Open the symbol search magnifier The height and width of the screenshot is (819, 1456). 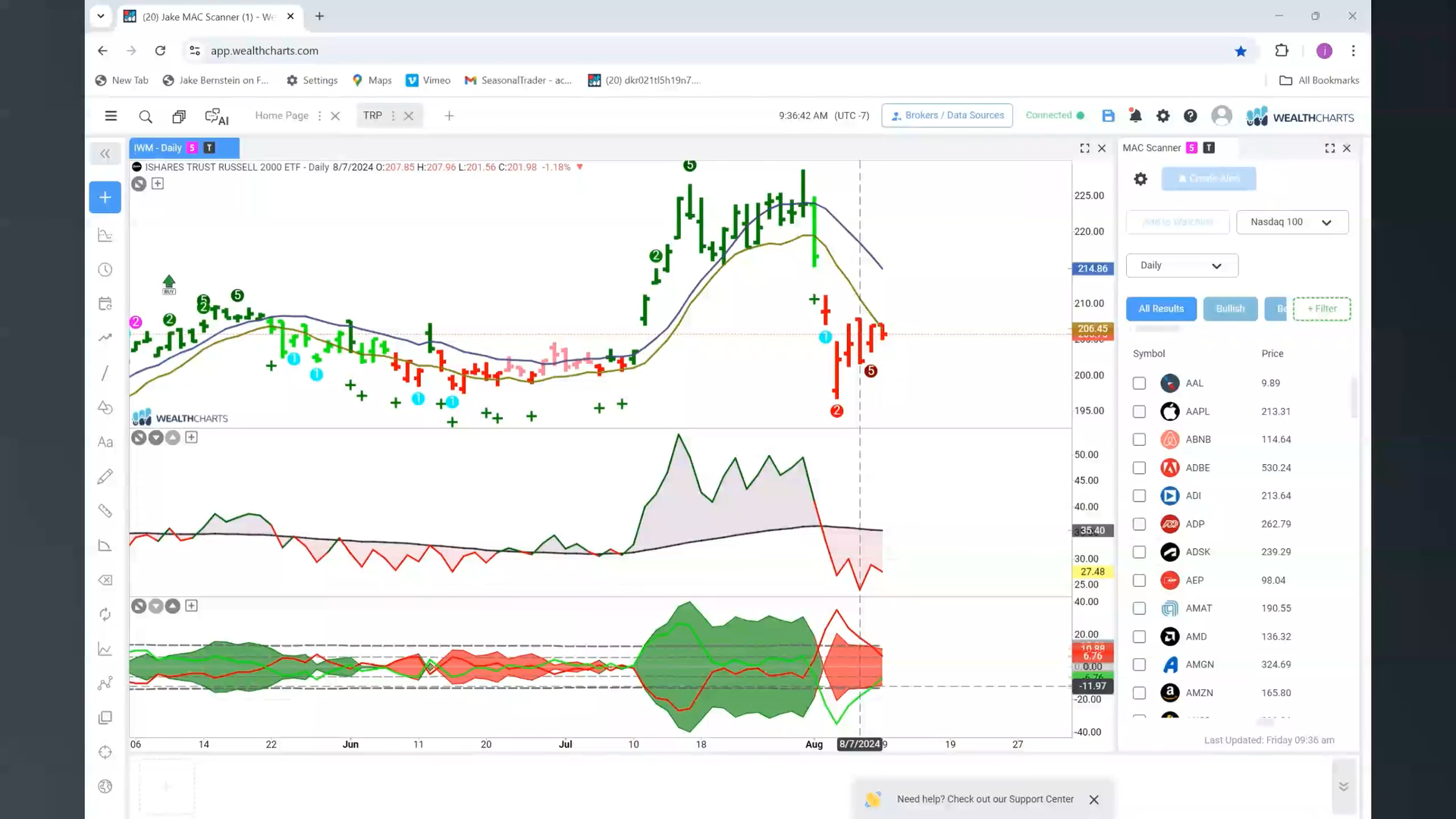point(146,117)
